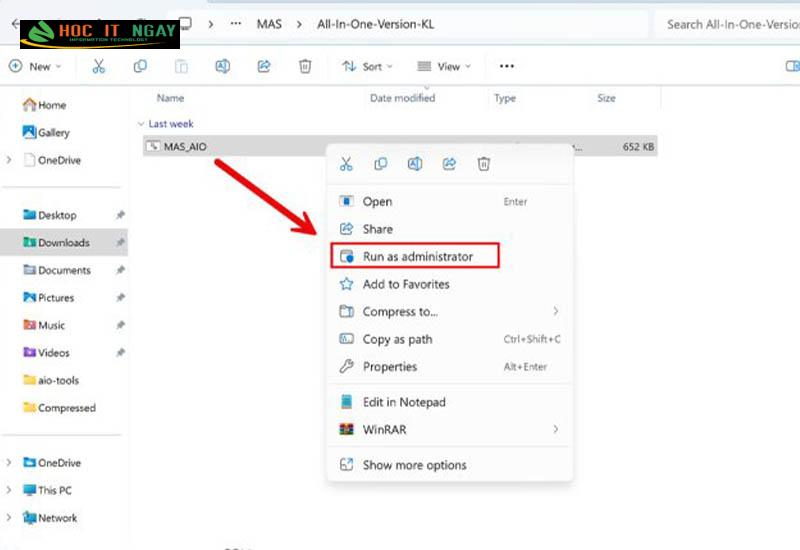Image resolution: width=800 pixels, height=550 pixels.
Task: Select the 652 KB size cell
Action: (638, 146)
